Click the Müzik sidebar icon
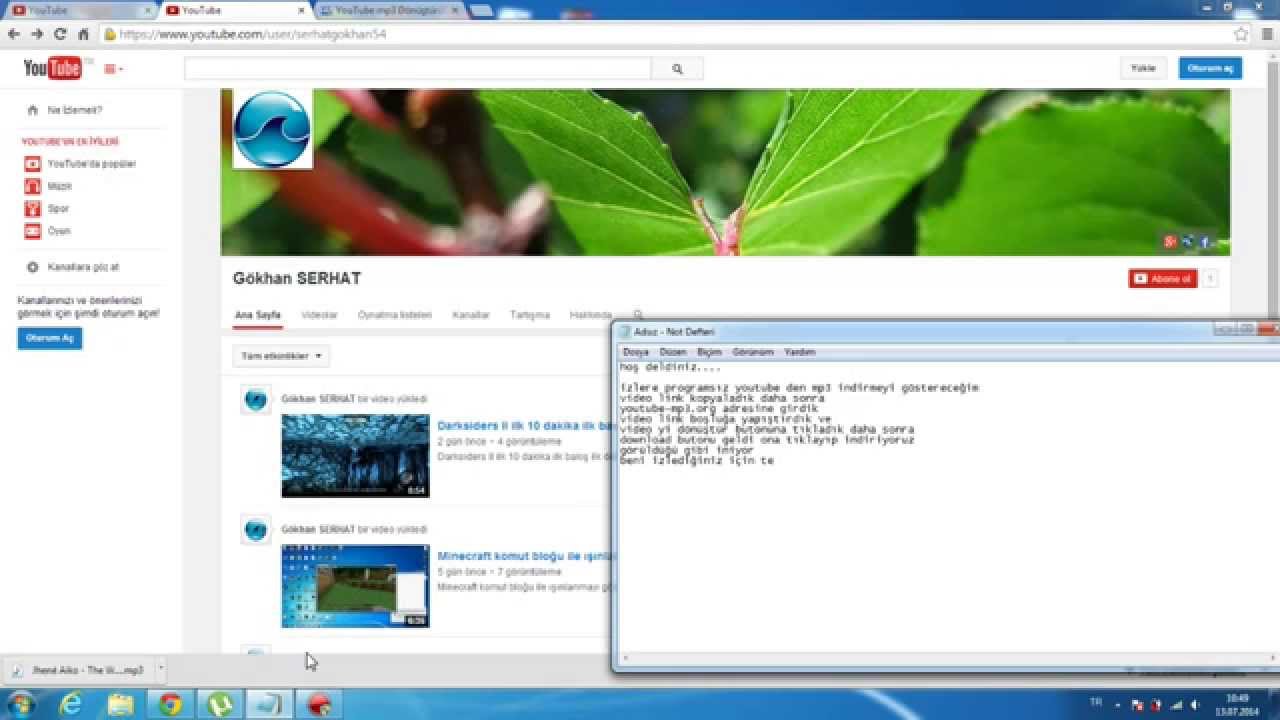Image resolution: width=1280 pixels, height=720 pixels. point(32,186)
